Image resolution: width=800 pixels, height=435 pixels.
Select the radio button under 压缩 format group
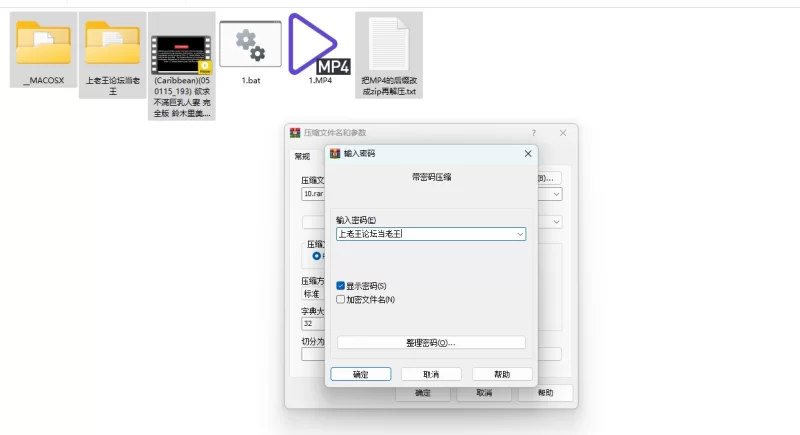[316, 256]
